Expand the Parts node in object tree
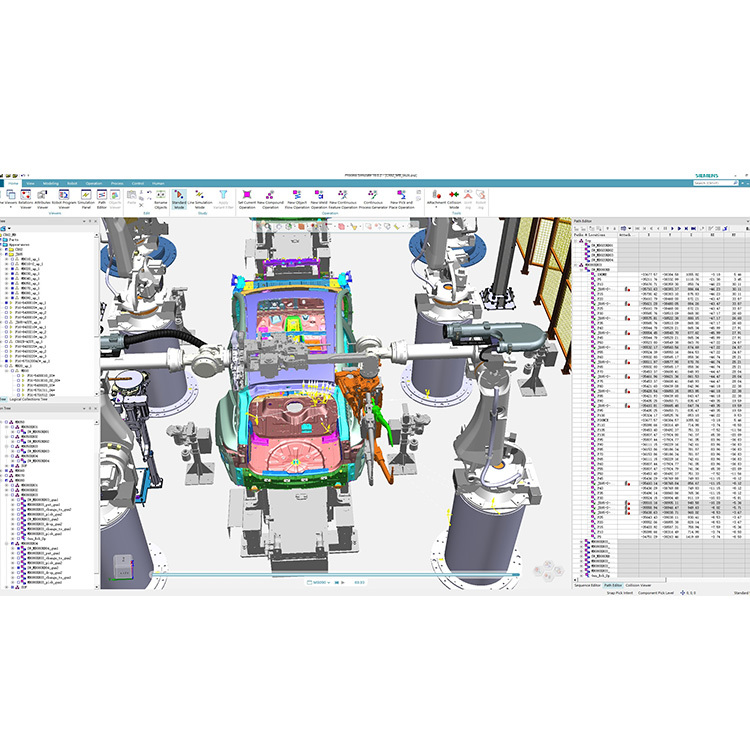This screenshot has height=750, width=750. 3,240
